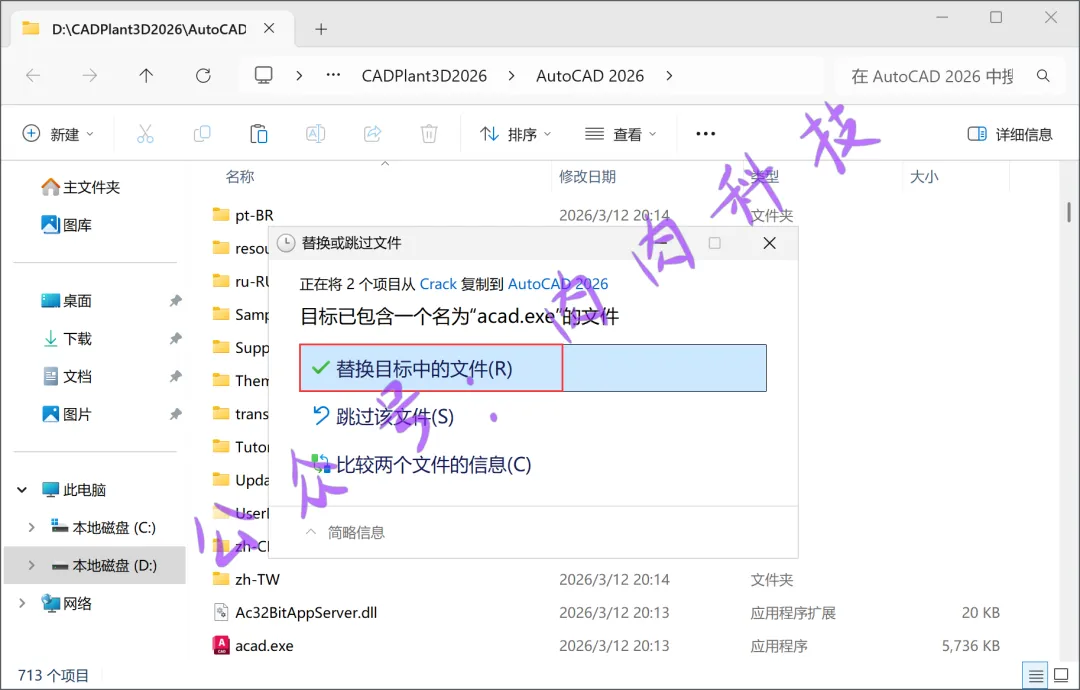Go up one folder level
This screenshot has width=1080, height=690.
tap(146, 76)
